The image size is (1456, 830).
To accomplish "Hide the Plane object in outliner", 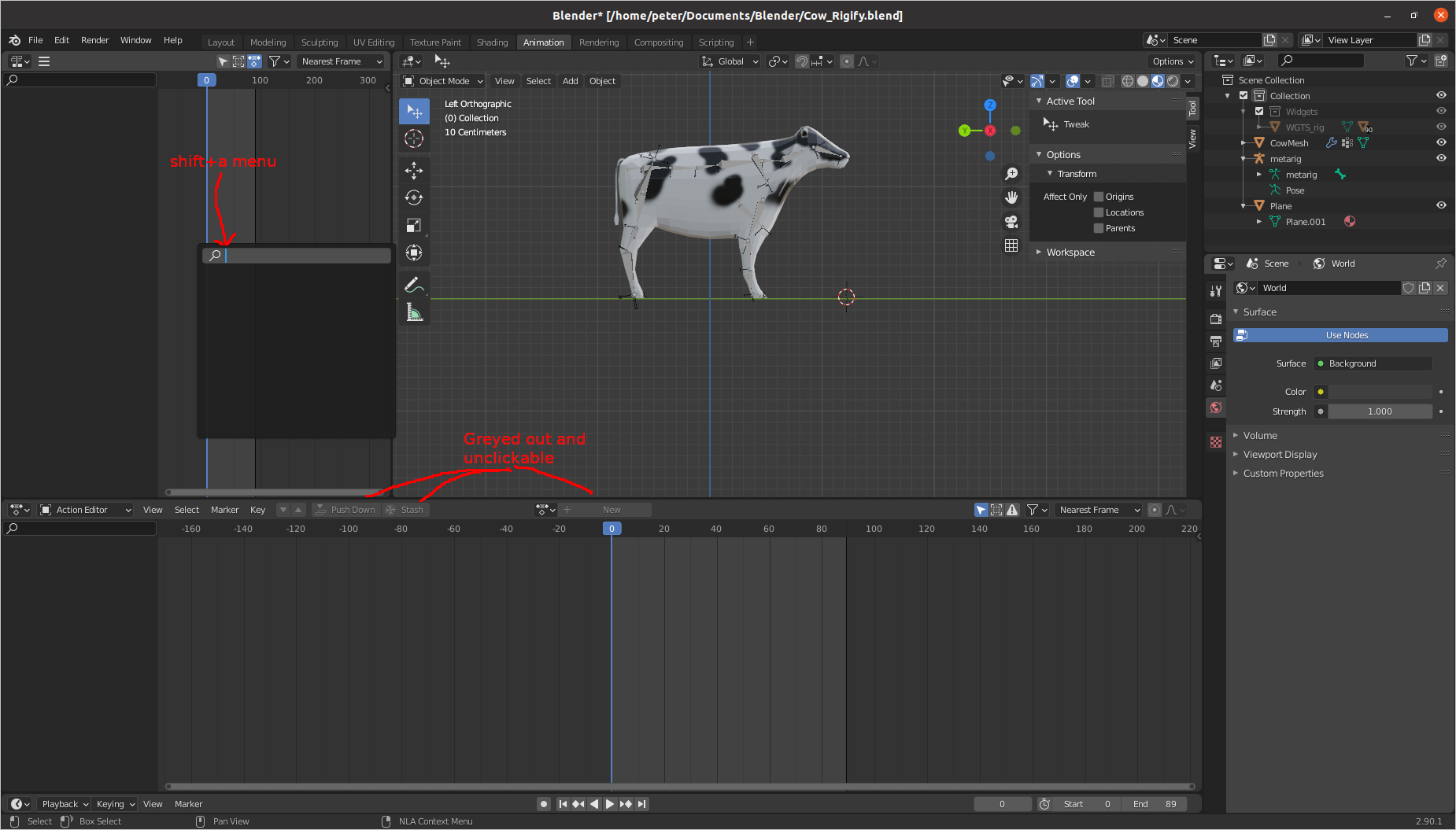I will pyautogui.click(x=1441, y=205).
